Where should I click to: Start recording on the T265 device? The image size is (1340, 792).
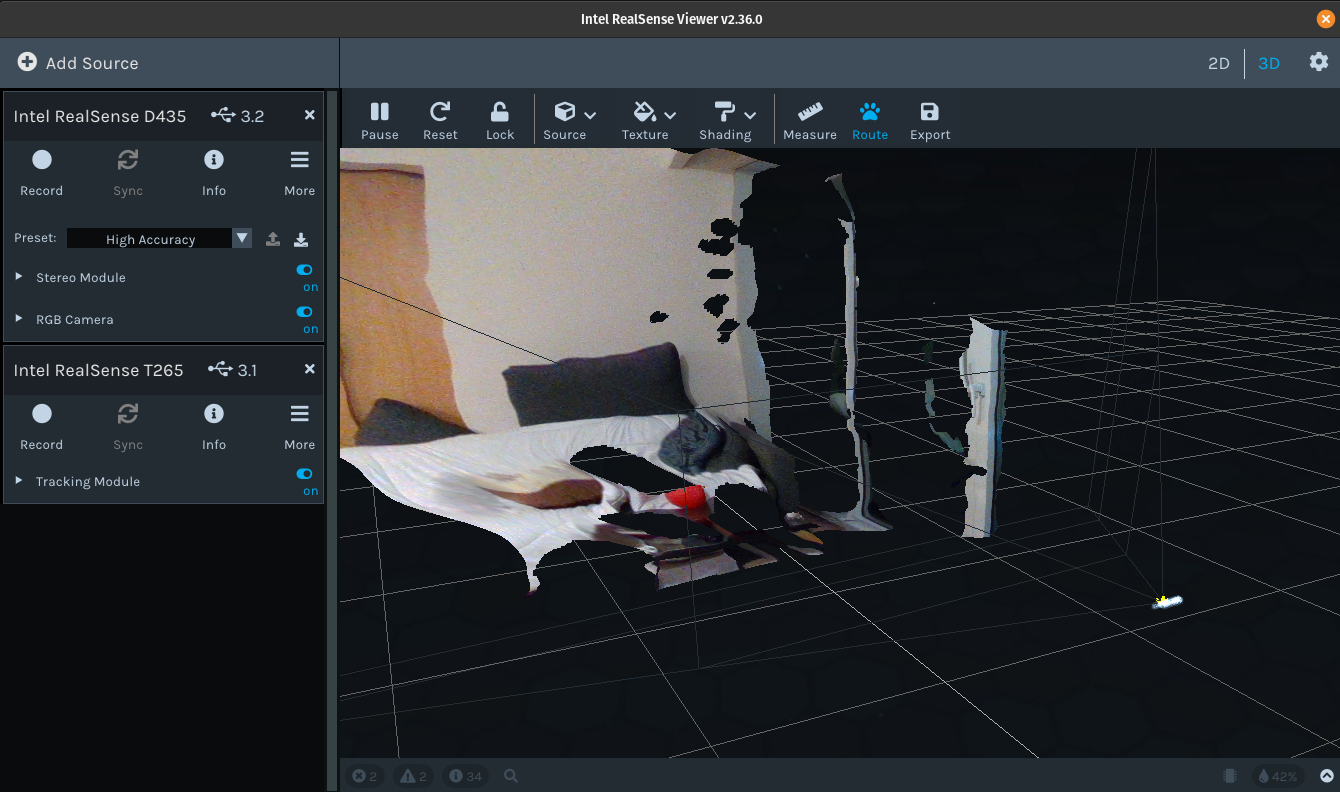42,425
